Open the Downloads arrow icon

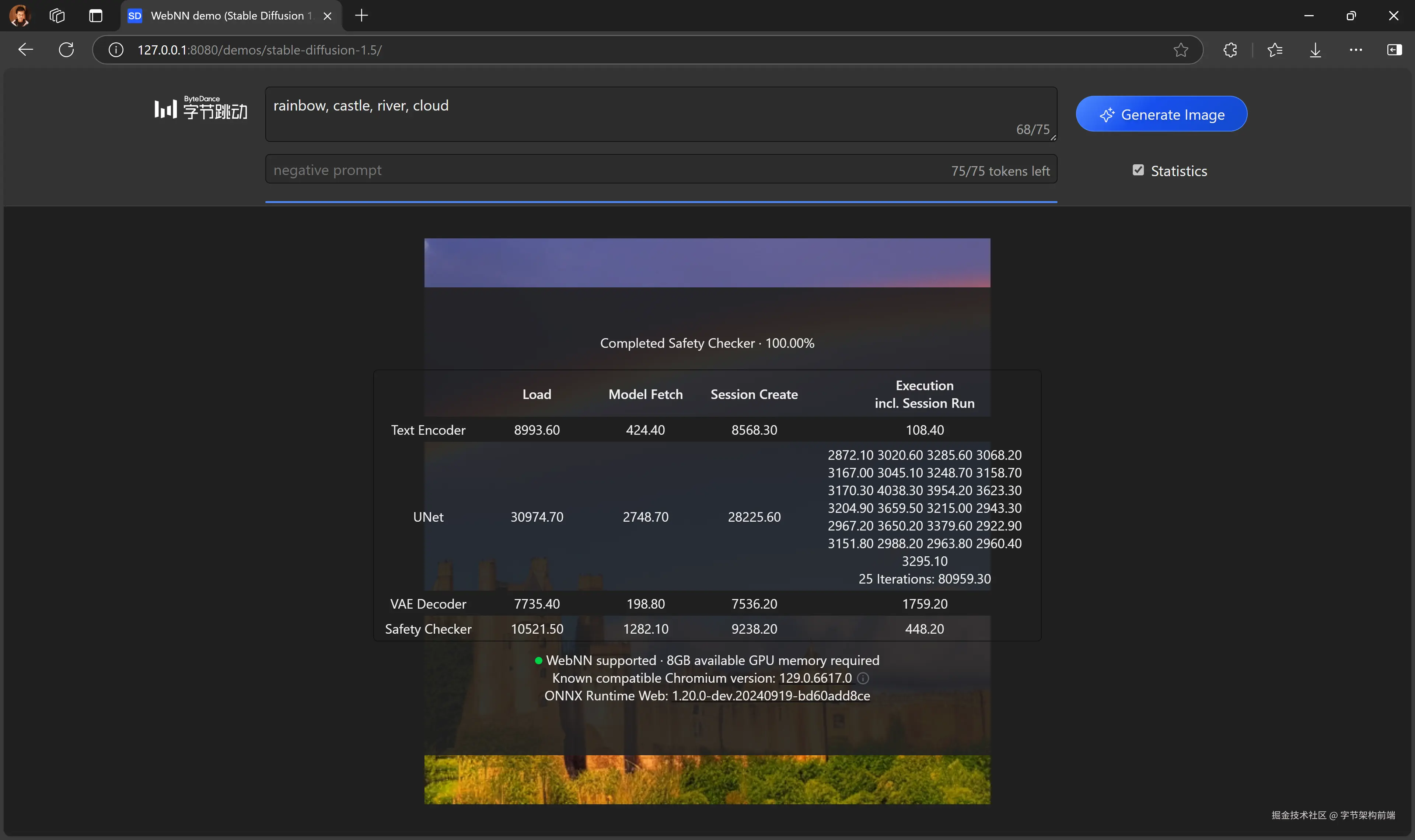(x=1316, y=50)
